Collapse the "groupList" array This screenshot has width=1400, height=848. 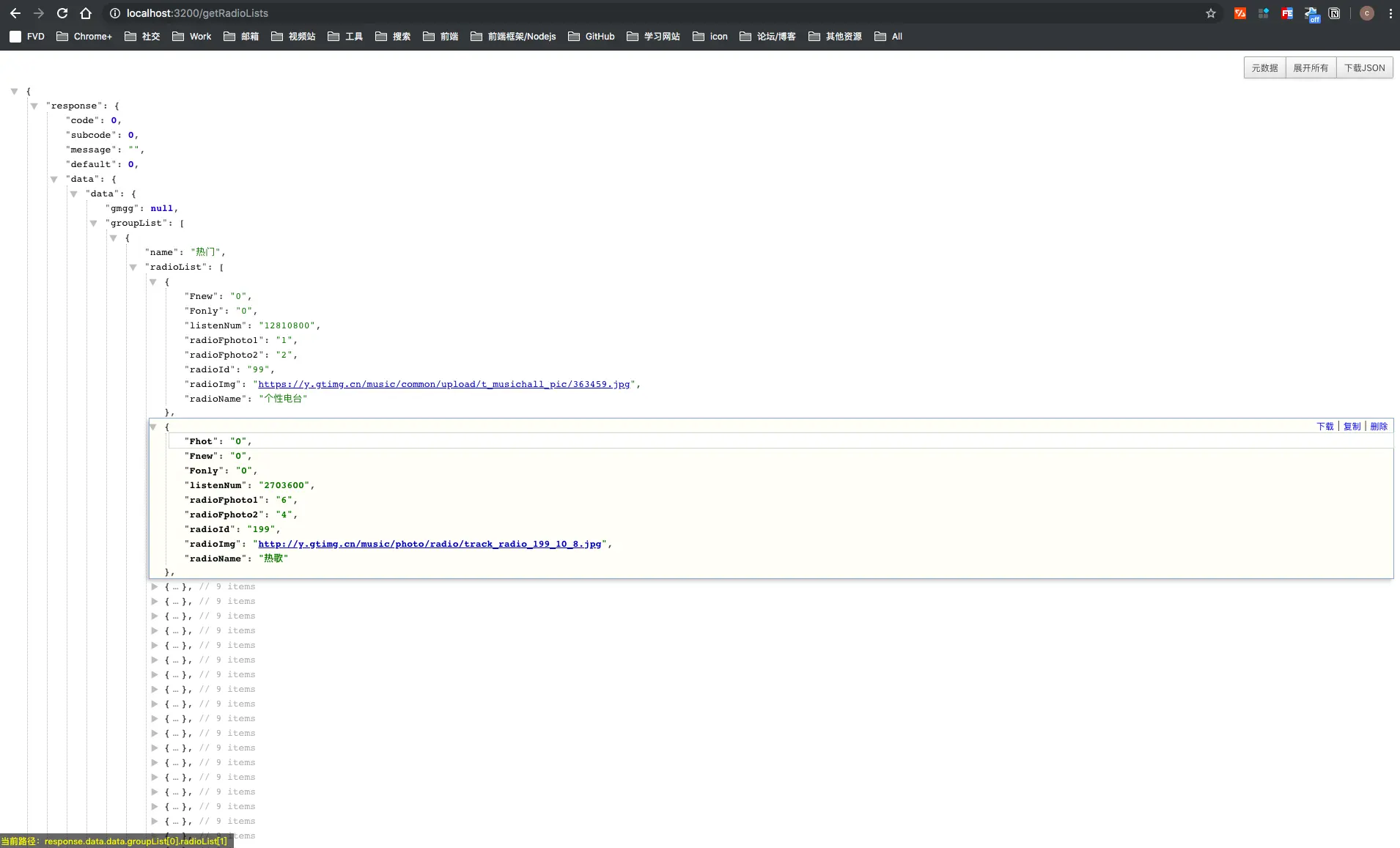click(93, 224)
